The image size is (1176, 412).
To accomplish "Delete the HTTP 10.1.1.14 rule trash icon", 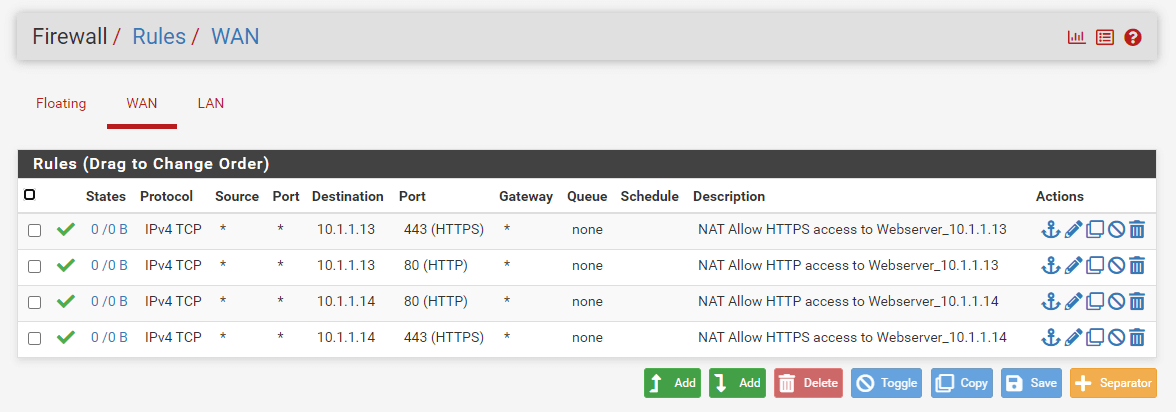I will [x=1137, y=301].
